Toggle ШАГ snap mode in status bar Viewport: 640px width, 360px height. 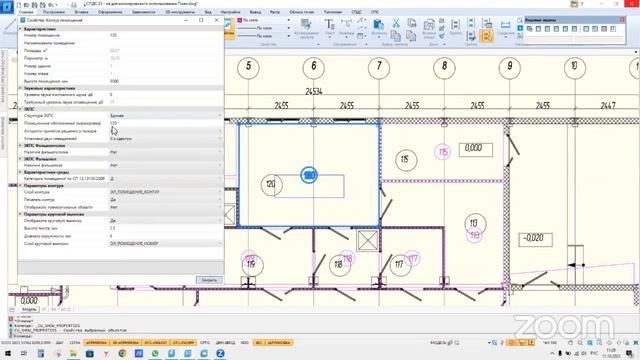click(60, 342)
